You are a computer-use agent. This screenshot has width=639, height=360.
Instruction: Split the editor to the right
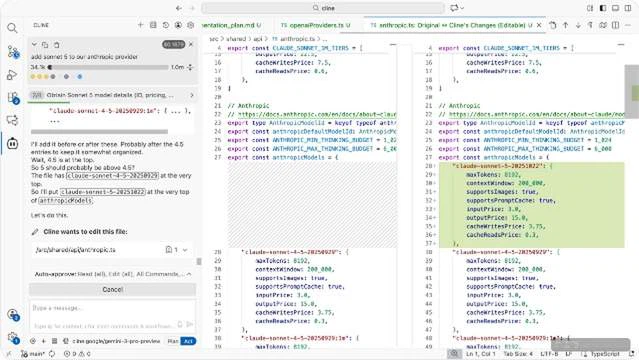point(616,25)
